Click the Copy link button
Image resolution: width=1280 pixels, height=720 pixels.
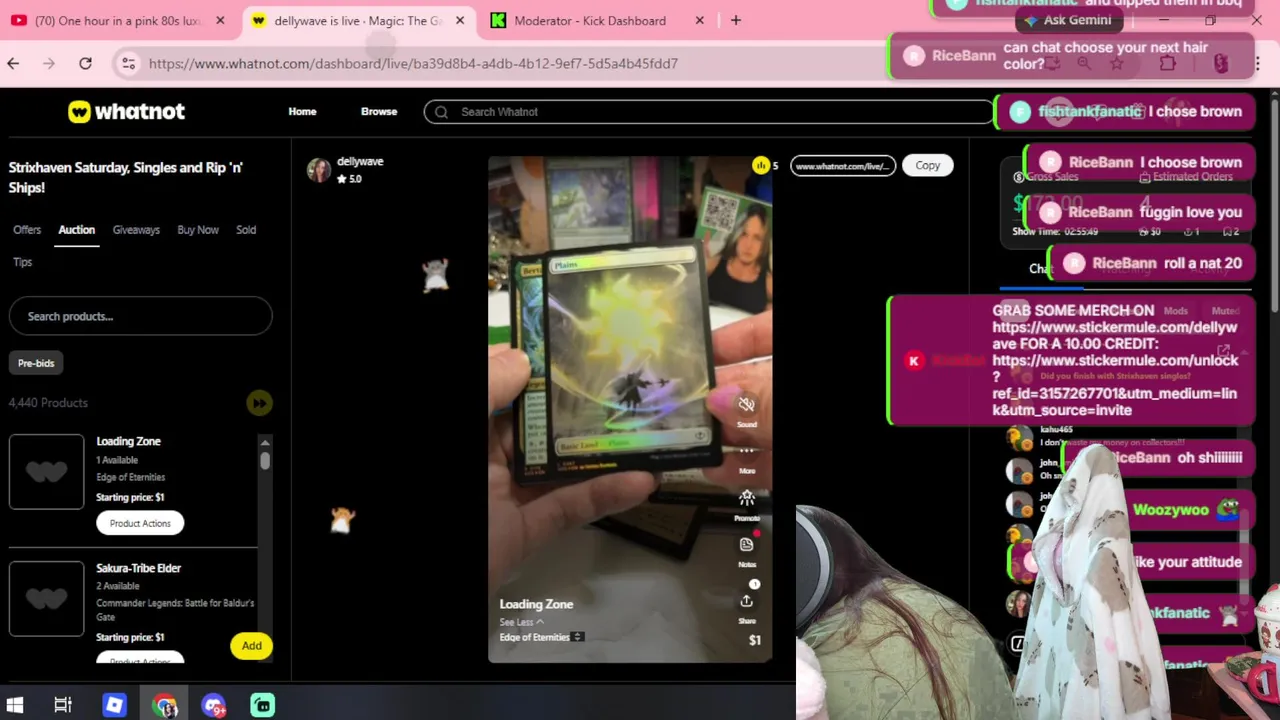tap(927, 165)
